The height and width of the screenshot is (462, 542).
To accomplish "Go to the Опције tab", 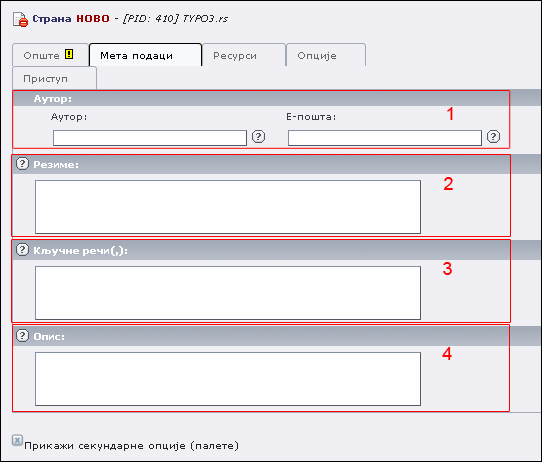I will (x=326, y=55).
